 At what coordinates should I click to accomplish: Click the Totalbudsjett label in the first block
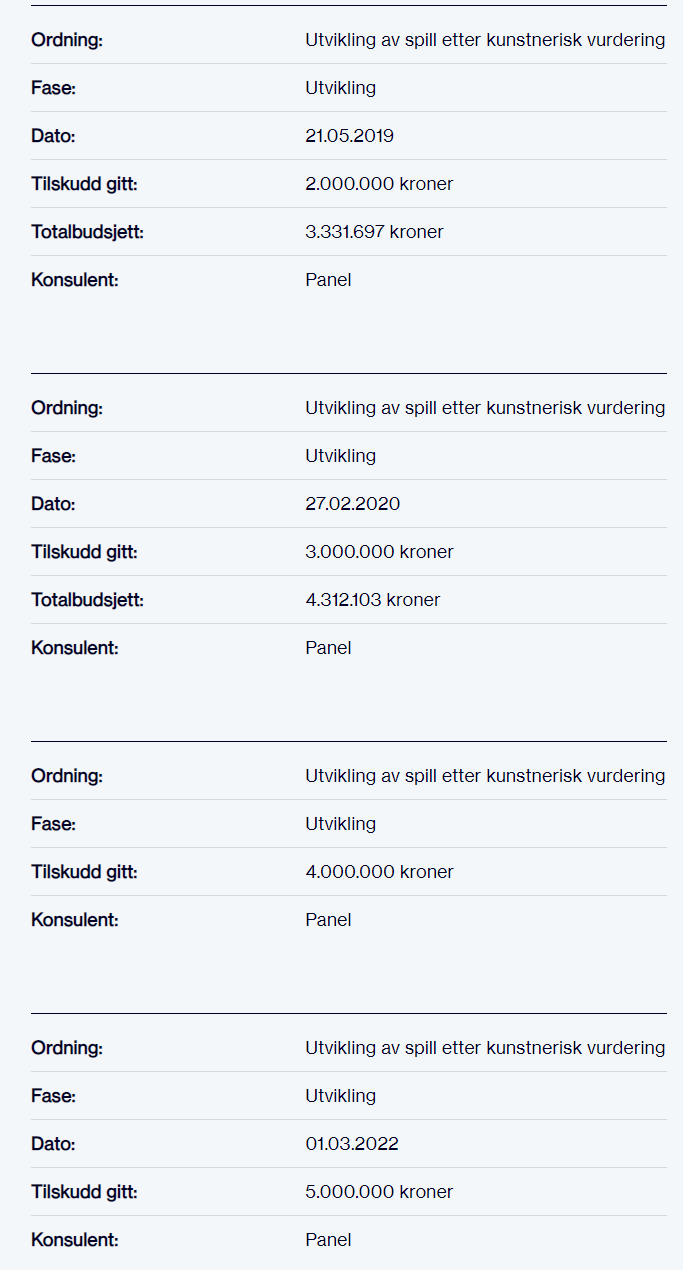[x=87, y=232]
